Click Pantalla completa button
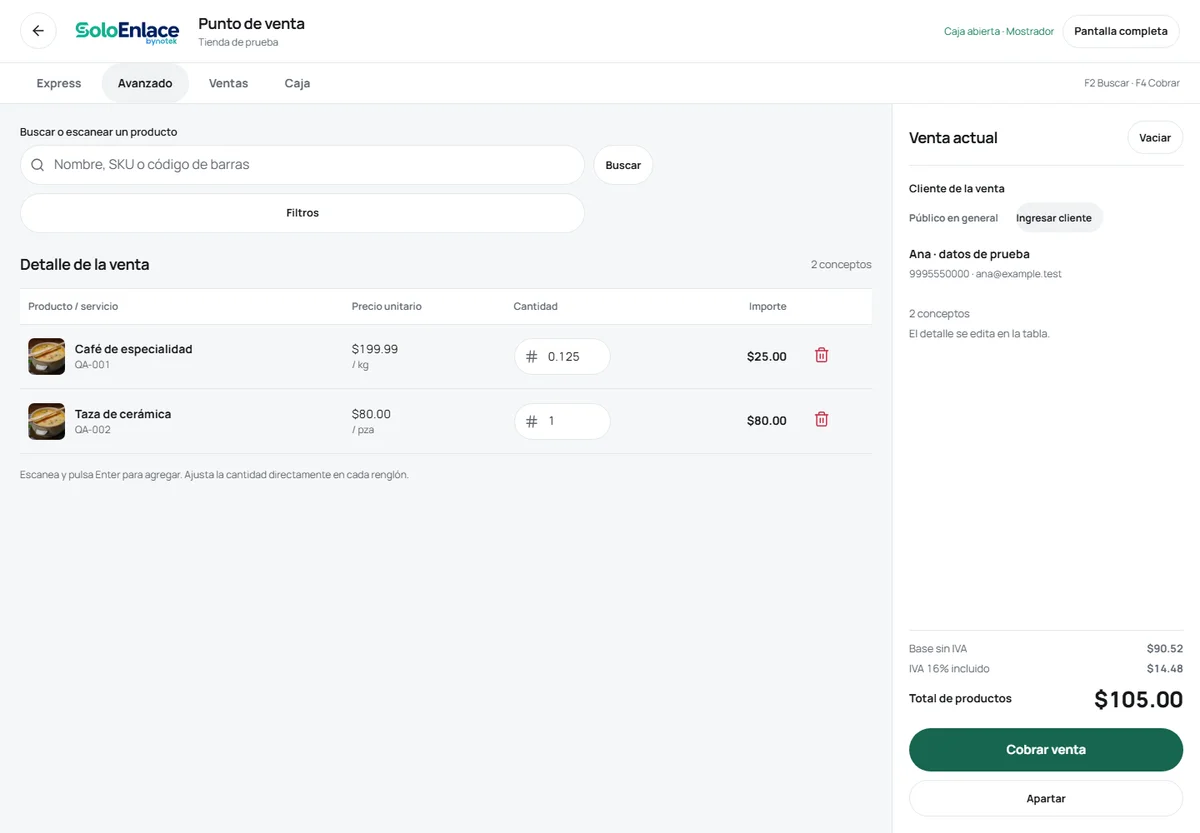 coord(1121,31)
